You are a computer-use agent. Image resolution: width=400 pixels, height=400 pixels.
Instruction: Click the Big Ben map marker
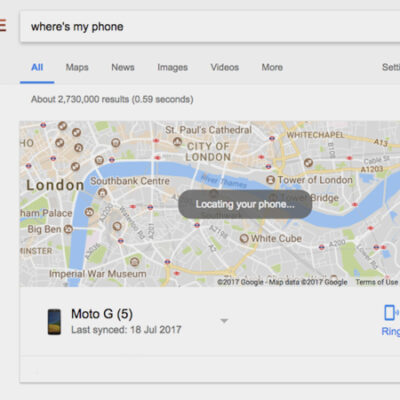tap(68, 229)
